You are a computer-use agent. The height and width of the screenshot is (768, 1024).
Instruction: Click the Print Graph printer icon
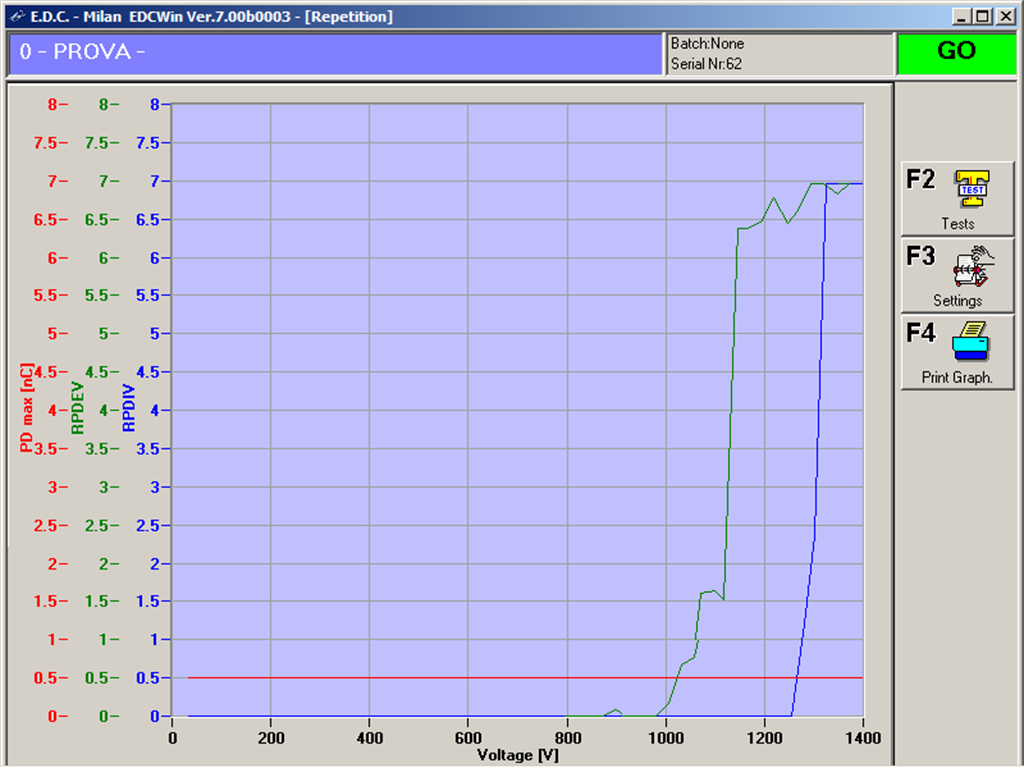(972, 341)
